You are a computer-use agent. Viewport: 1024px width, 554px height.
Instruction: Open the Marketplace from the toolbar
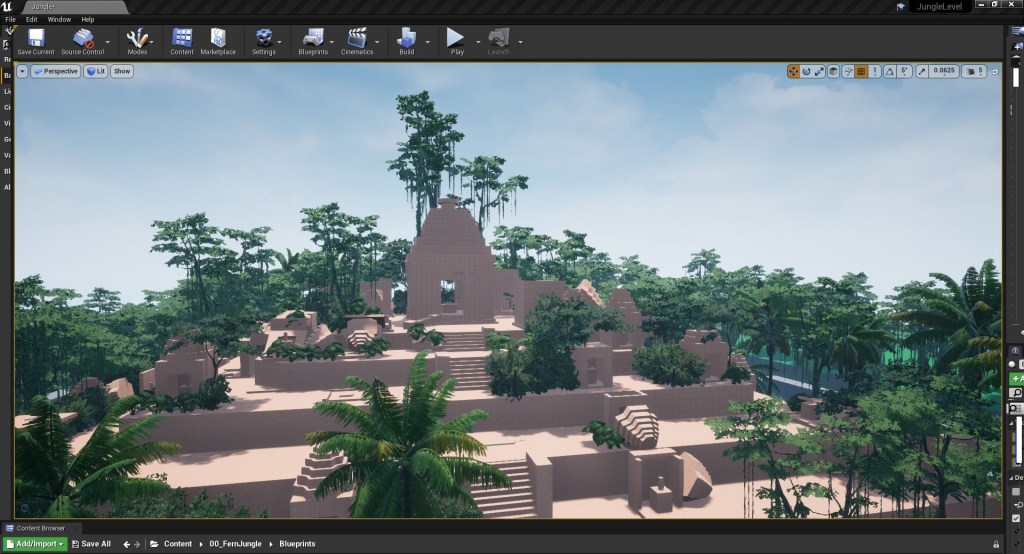coord(218,41)
